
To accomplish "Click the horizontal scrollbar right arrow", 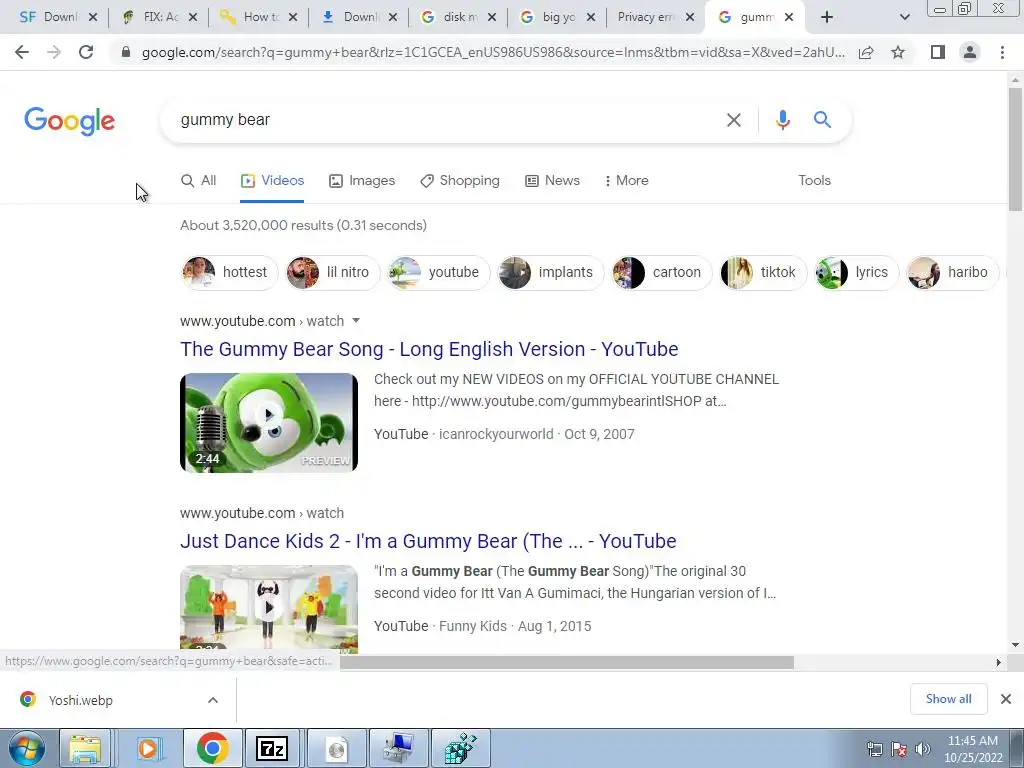I will [999, 662].
